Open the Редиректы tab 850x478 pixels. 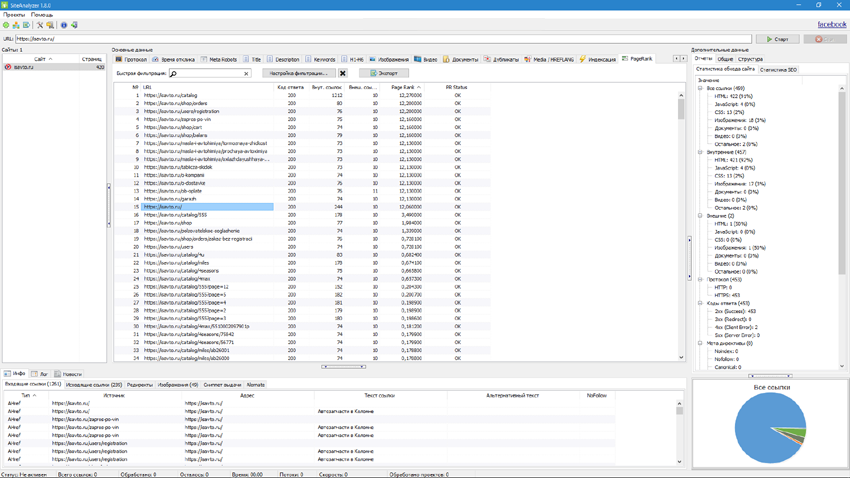139,385
